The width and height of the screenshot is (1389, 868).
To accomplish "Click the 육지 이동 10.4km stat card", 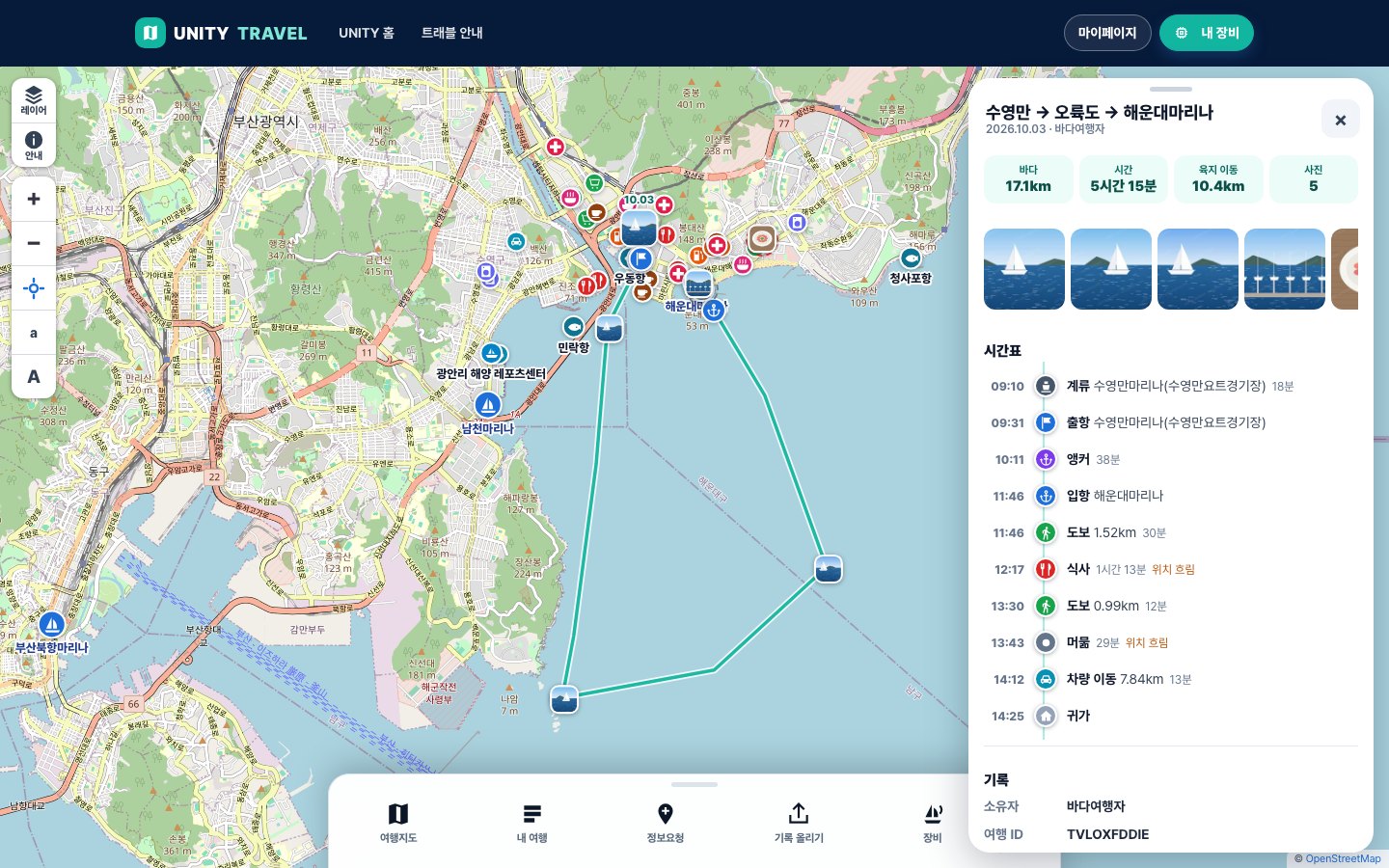I will tap(1218, 179).
